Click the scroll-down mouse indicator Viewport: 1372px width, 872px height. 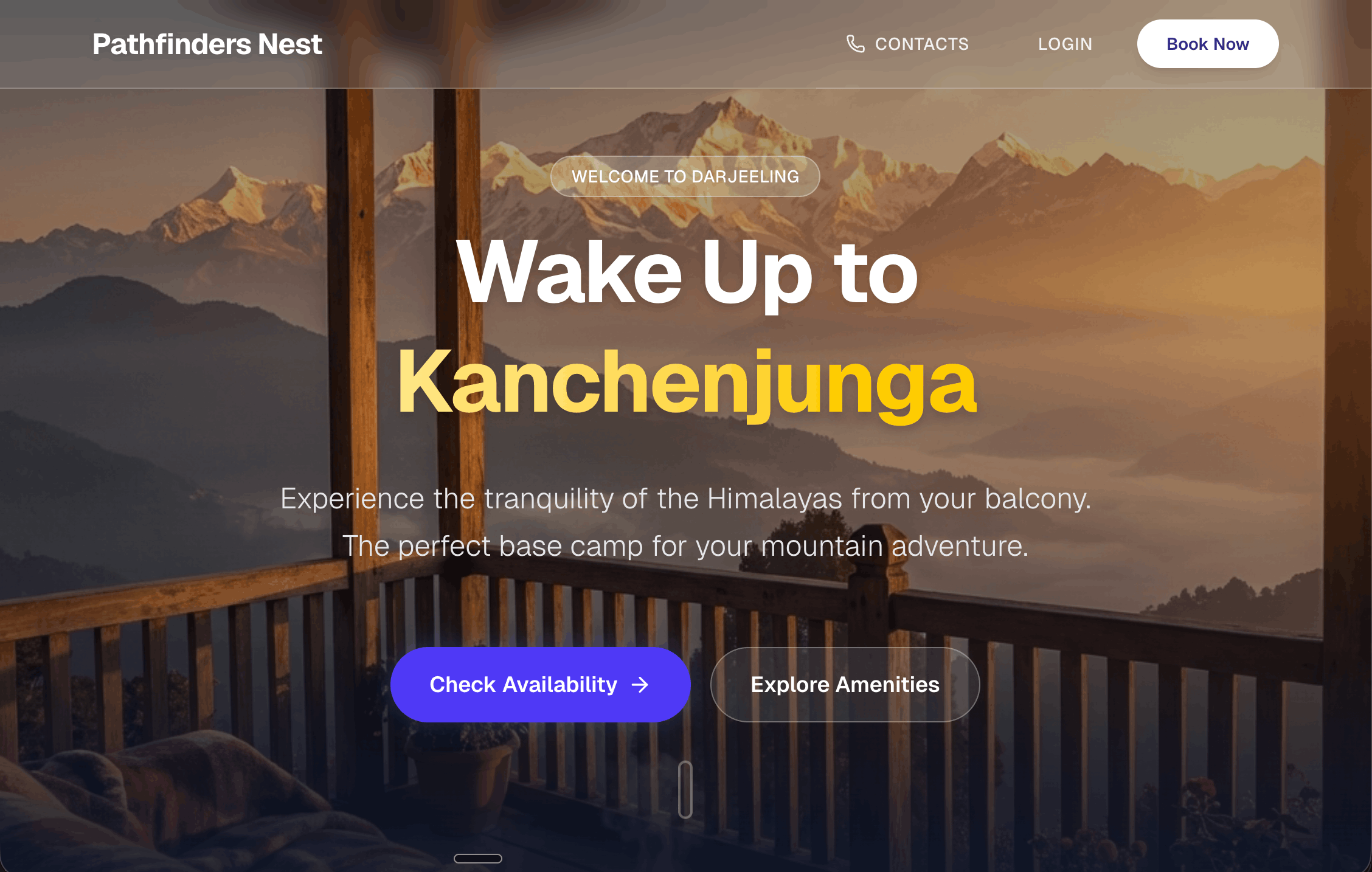point(685,789)
